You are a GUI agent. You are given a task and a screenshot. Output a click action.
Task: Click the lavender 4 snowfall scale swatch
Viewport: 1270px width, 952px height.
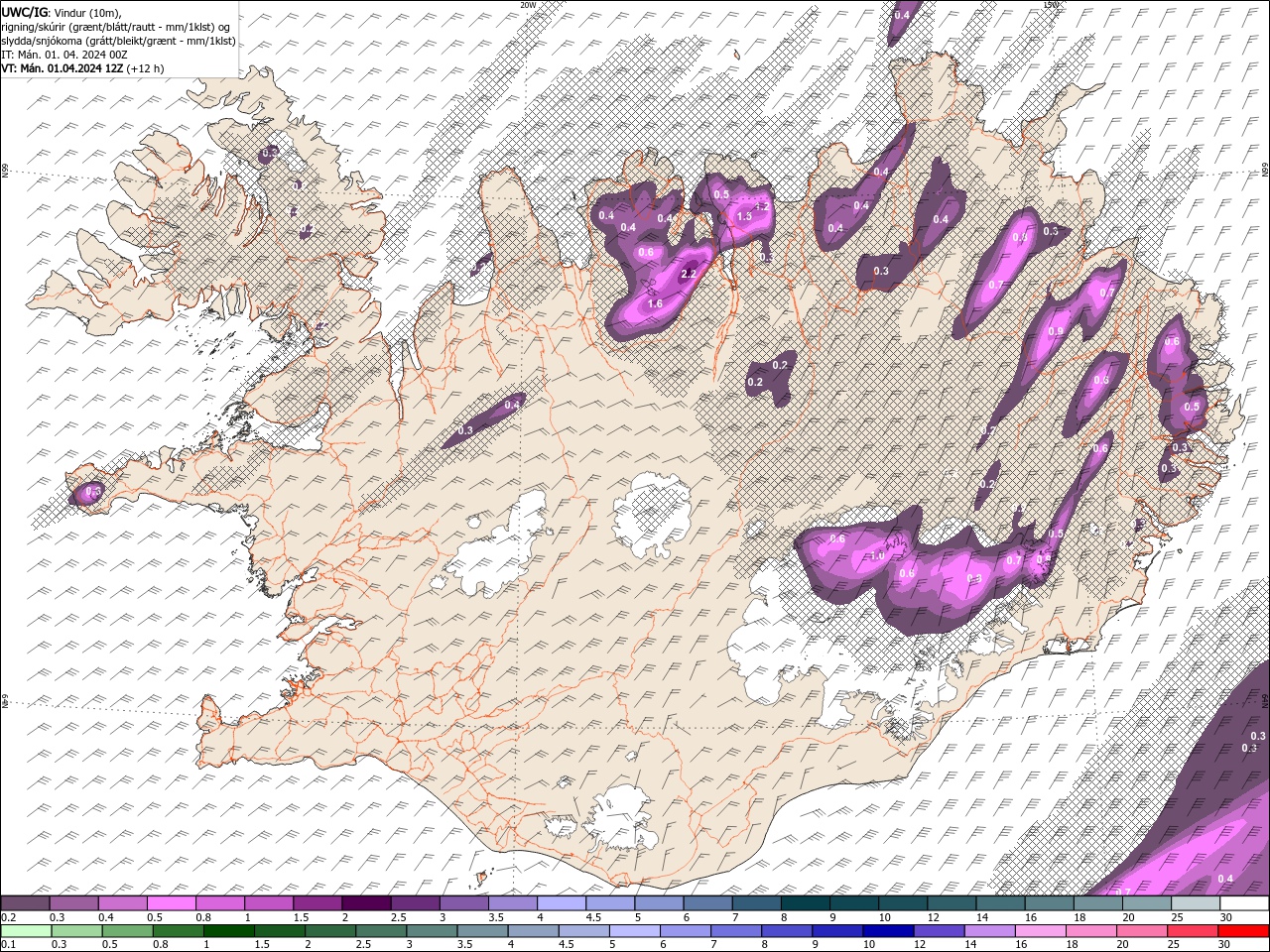tap(561, 903)
